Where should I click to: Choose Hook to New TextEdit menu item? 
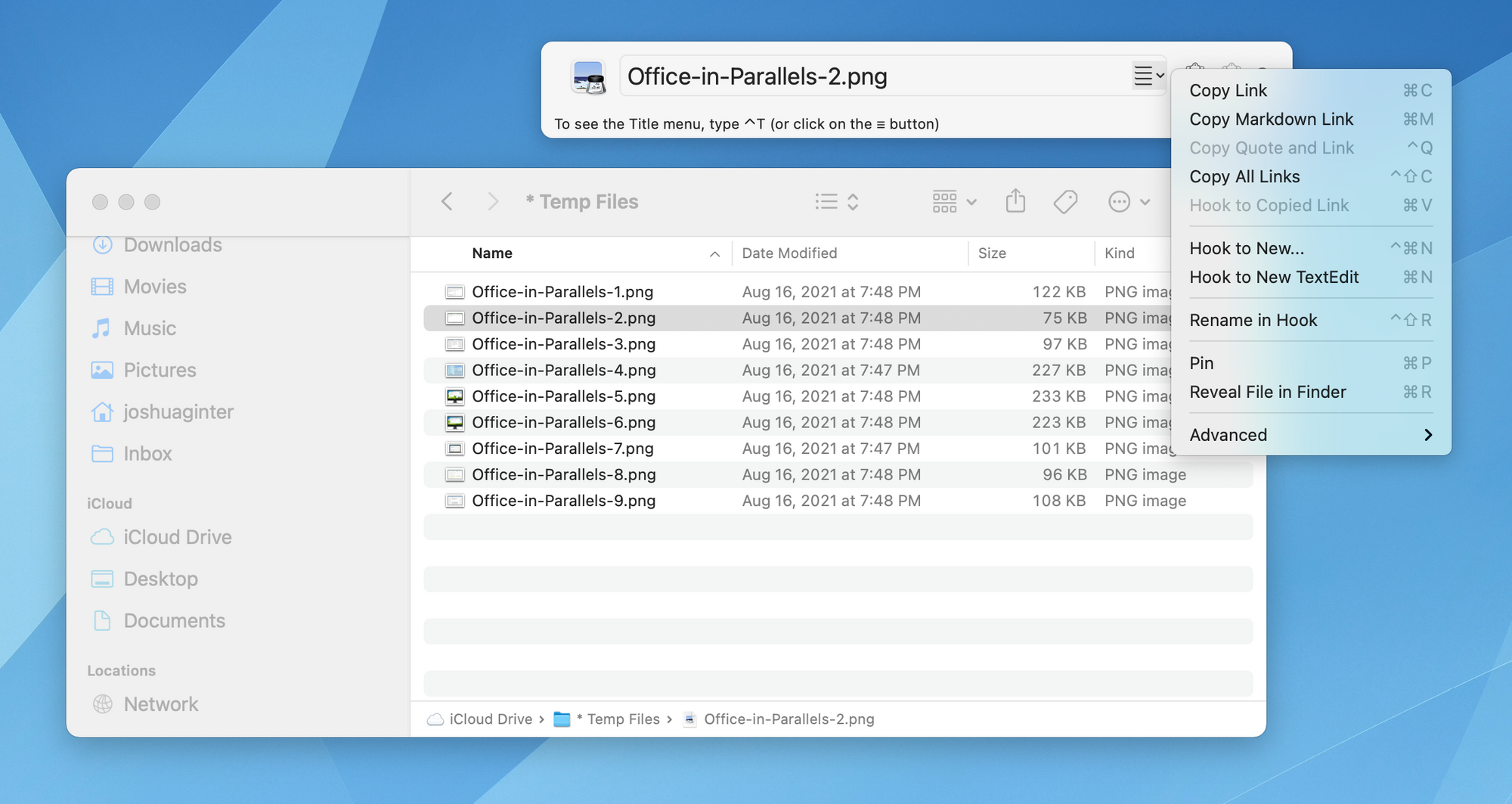pyautogui.click(x=1311, y=278)
